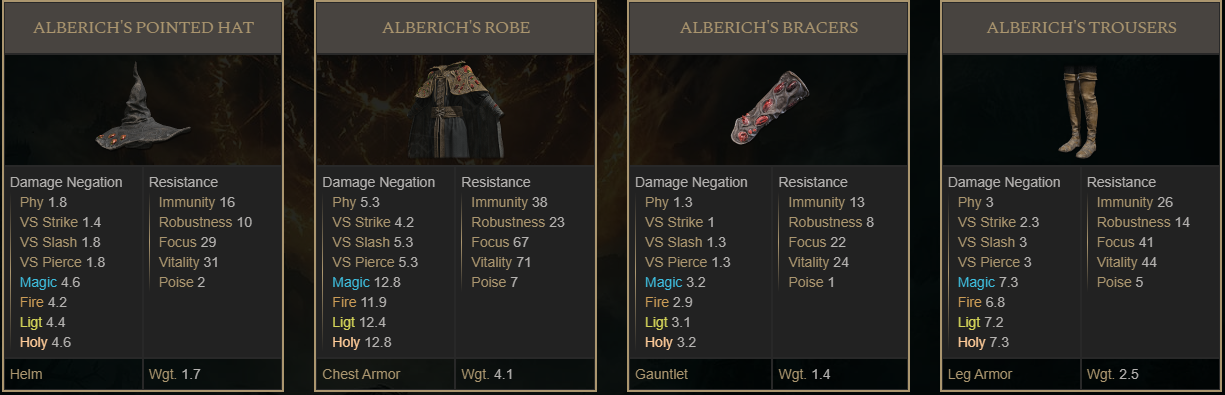
Task: Click the Ligt stat in the bracers card
Action: (x=656, y=322)
